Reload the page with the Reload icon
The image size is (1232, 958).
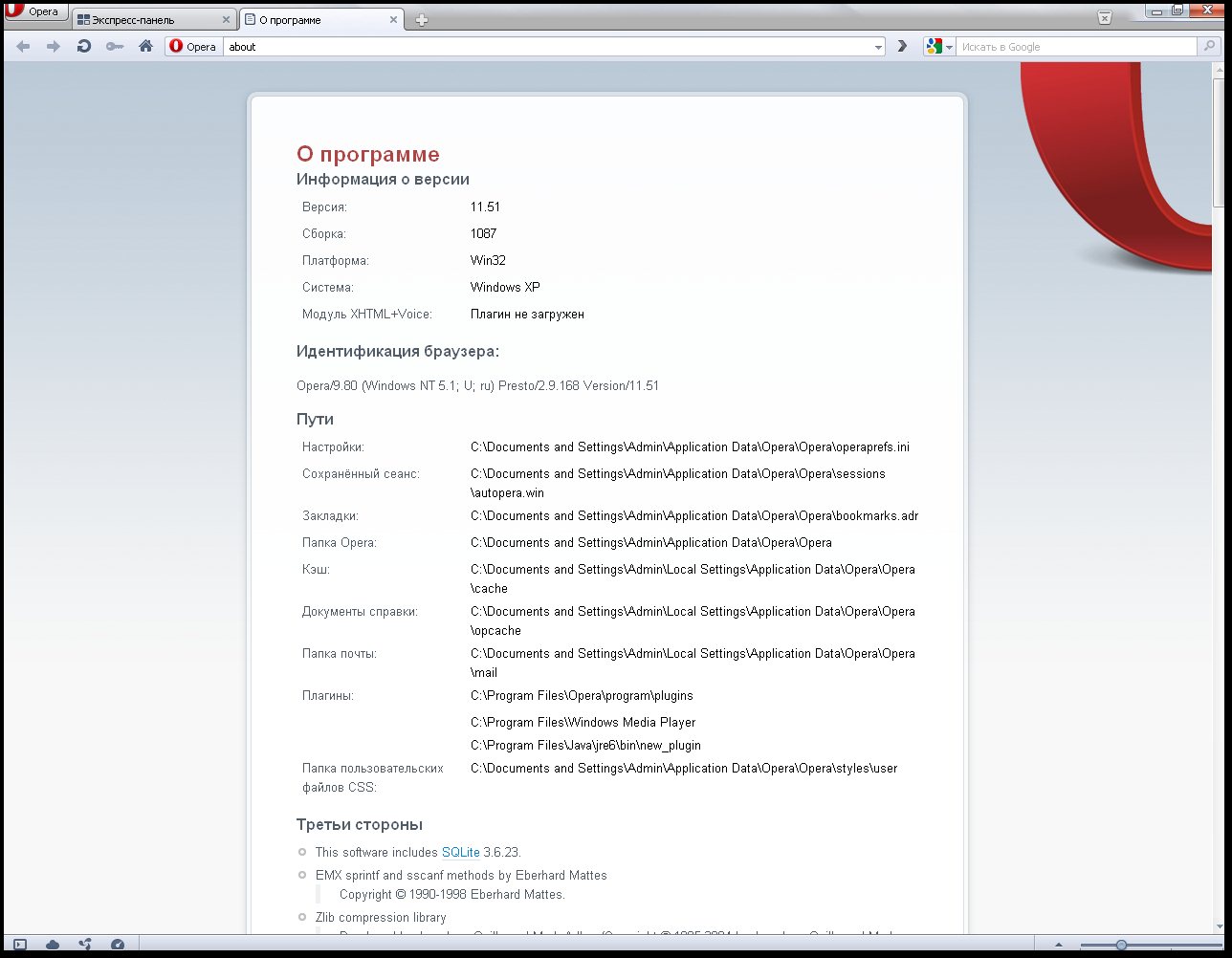pos(84,46)
